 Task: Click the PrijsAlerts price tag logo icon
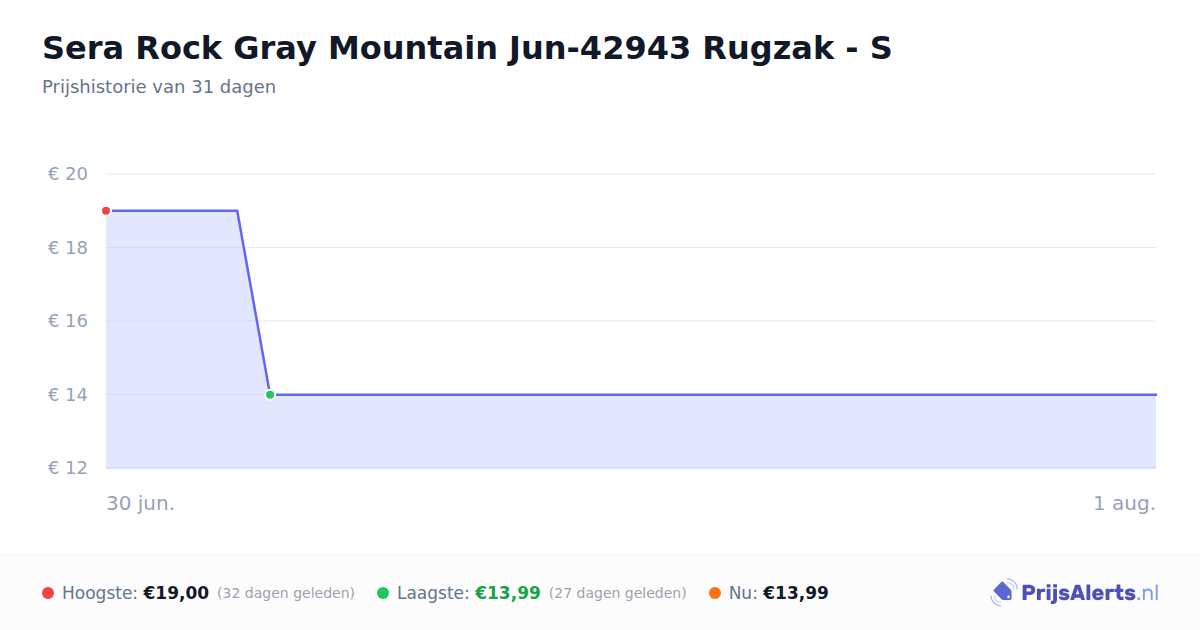point(1003,593)
